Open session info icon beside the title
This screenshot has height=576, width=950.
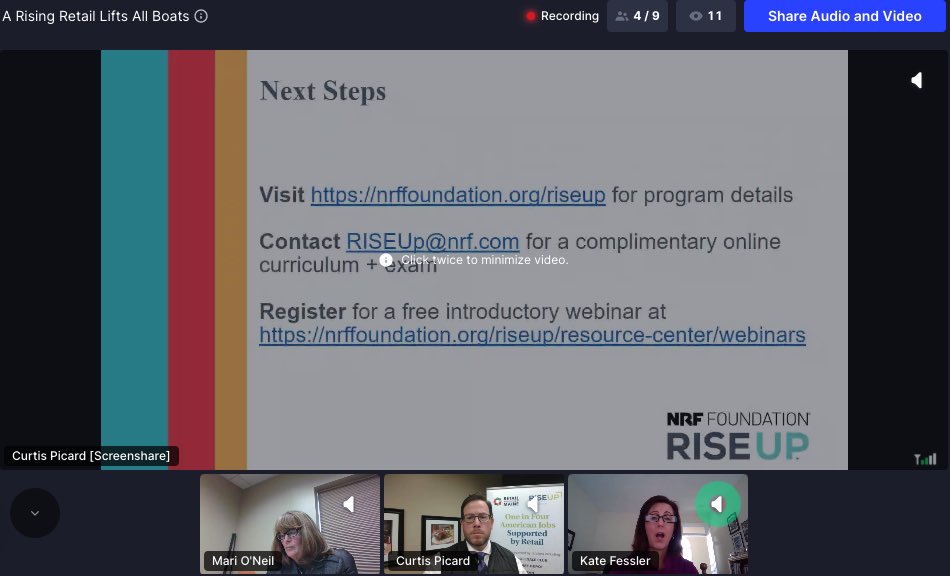(x=201, y=16)
